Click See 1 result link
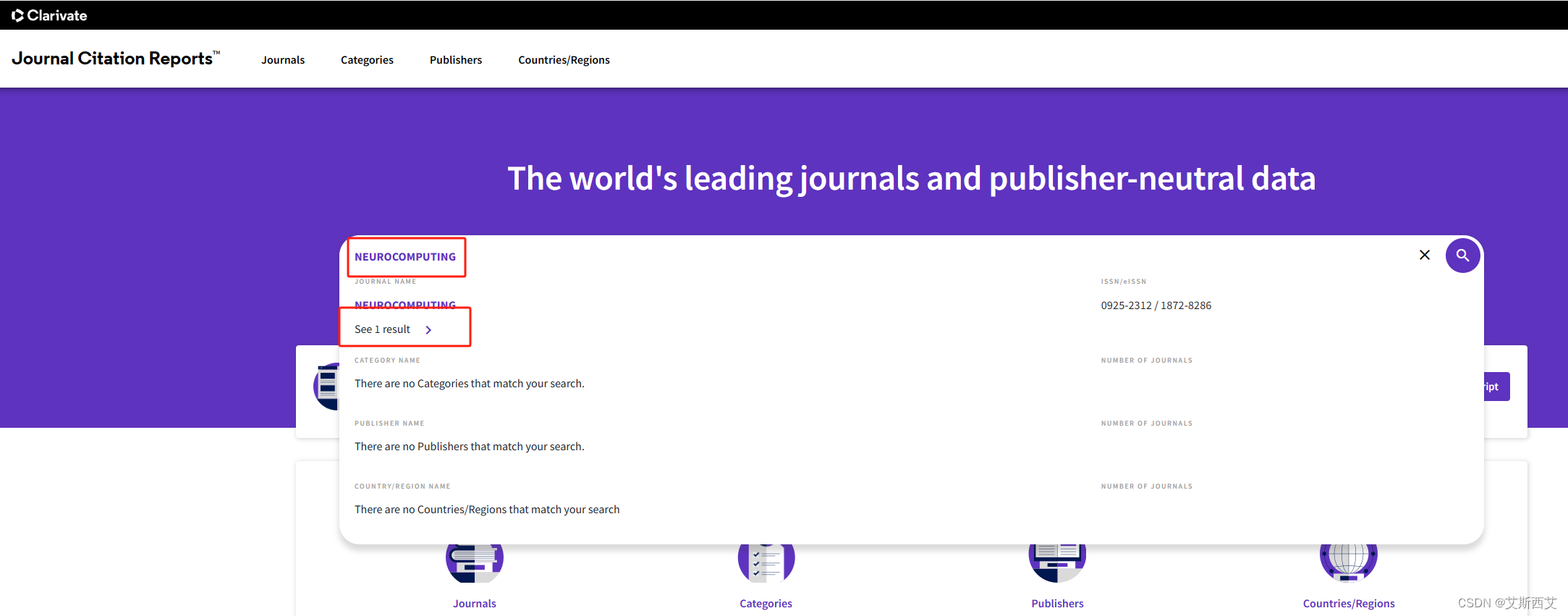The width and height of the screenshot is (1568, 616). coord(382,329)
